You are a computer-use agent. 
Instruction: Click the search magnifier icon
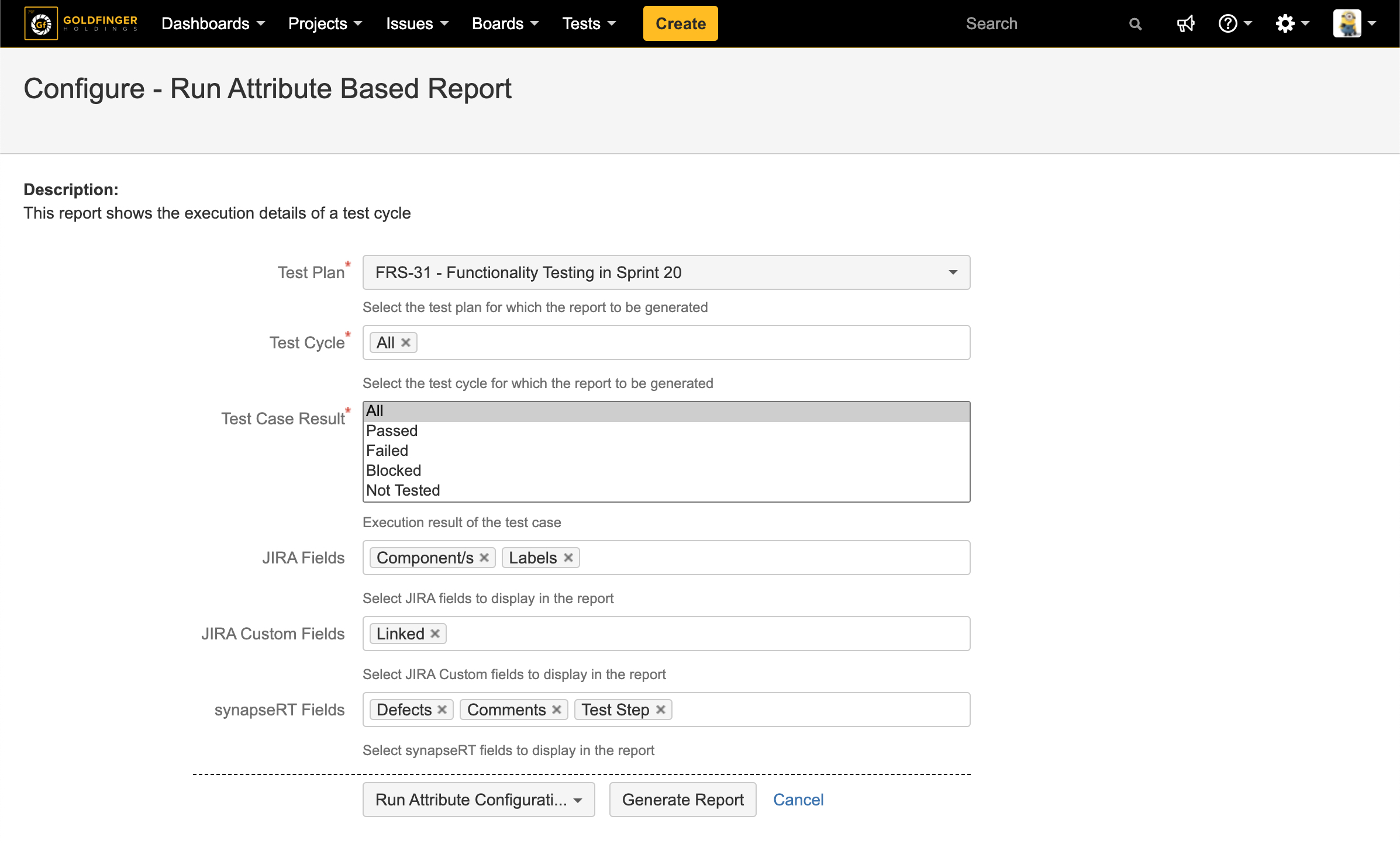tap(1135, 24)
